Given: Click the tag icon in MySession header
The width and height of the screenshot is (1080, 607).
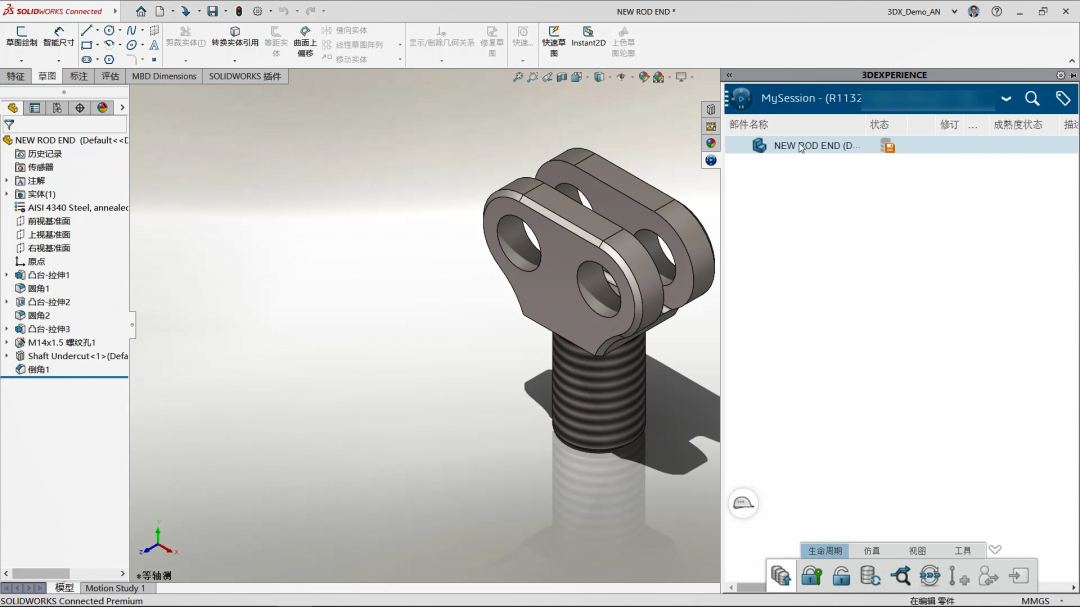Looking at the screenshot, I should click(1063, 99).
